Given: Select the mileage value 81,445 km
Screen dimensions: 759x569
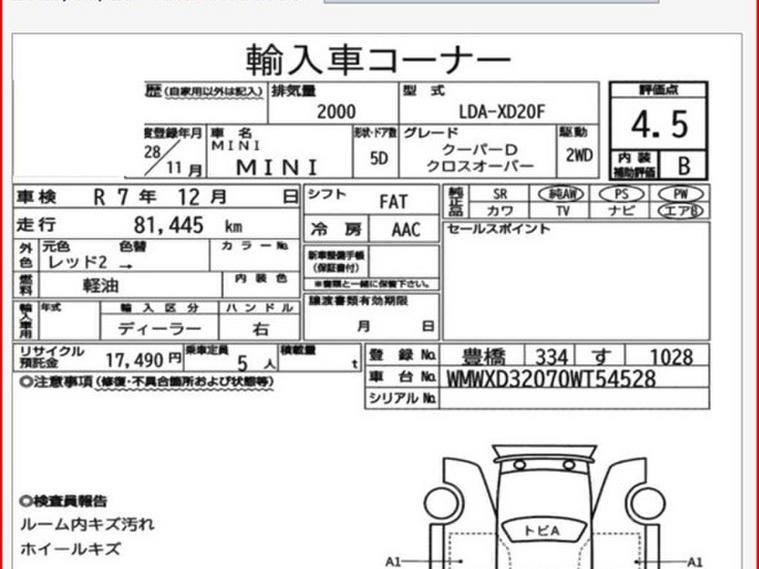Looking at the screenshot, I should [188, 225].
